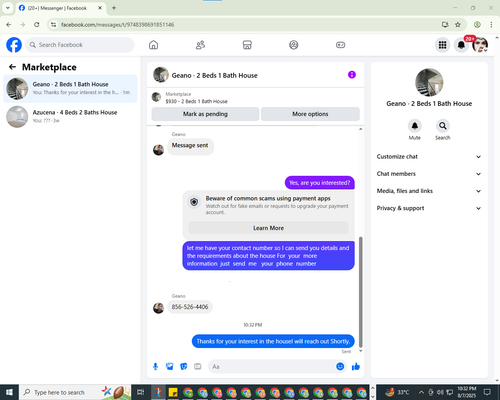Open the Marketplace storefront icon
The height and width of the screenshot is (400, 500).
(247, 45)
